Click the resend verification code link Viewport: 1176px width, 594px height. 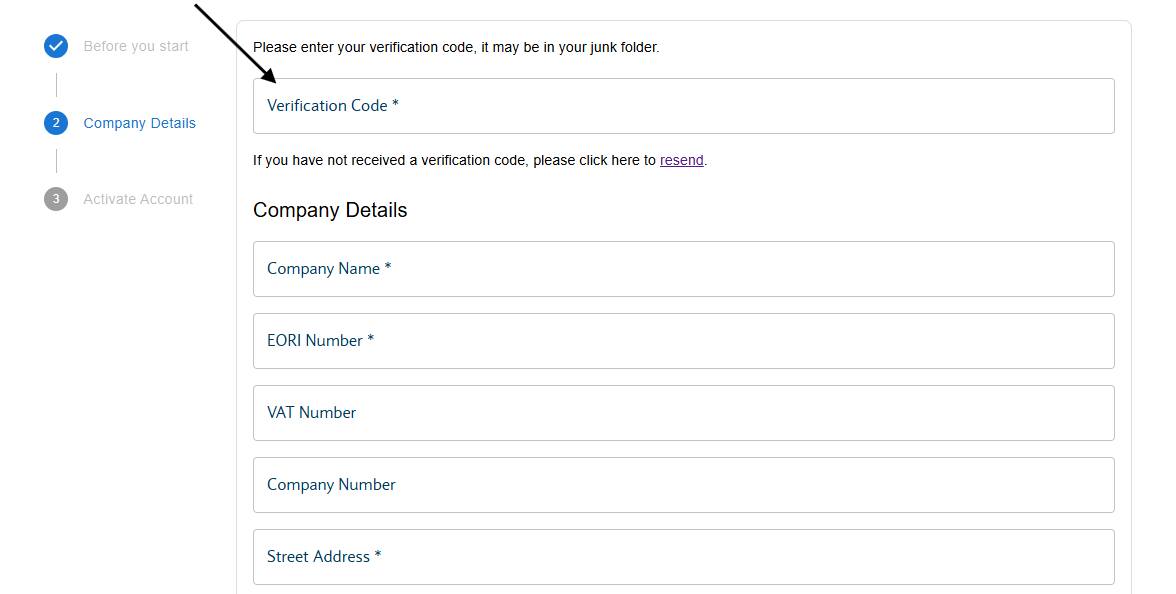point(681,160)
